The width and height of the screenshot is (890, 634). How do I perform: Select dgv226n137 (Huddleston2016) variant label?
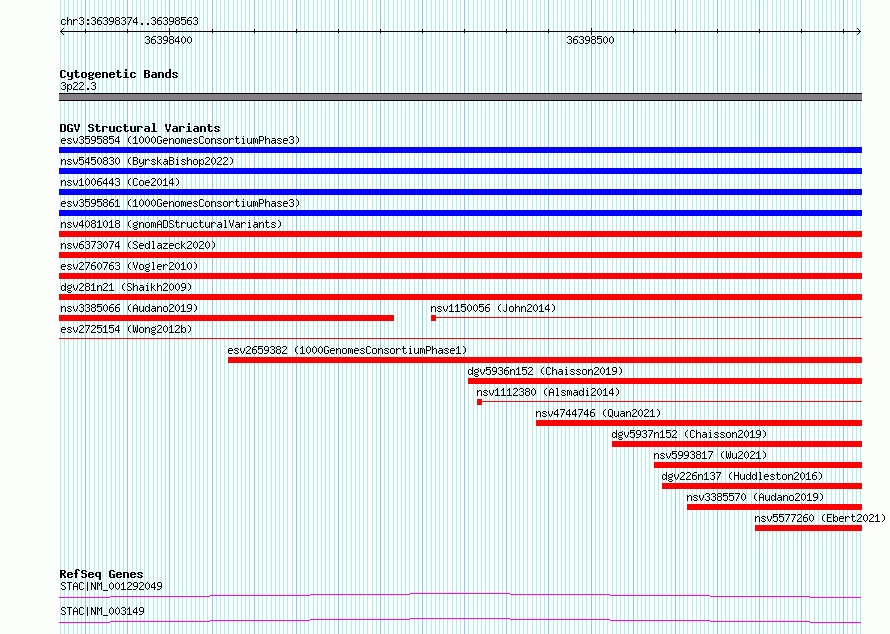(x=742, y=476)
